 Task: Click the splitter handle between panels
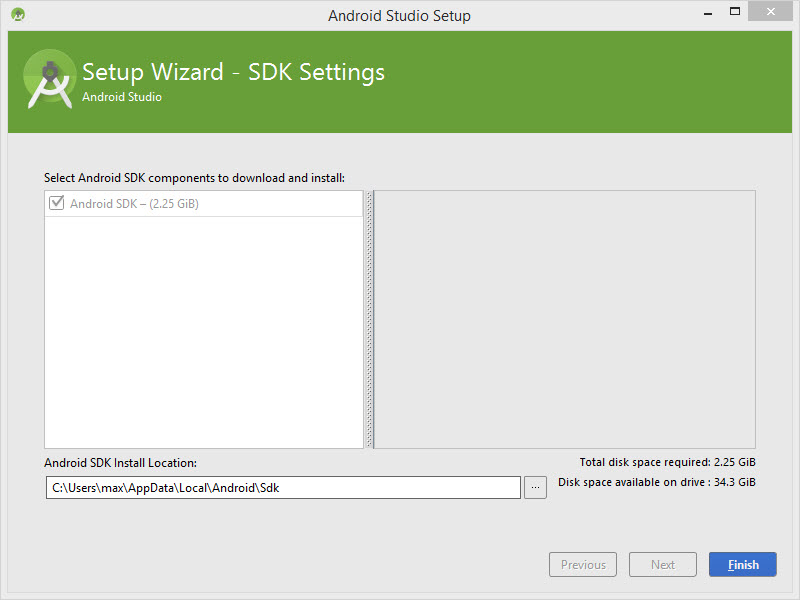(370, 320)
